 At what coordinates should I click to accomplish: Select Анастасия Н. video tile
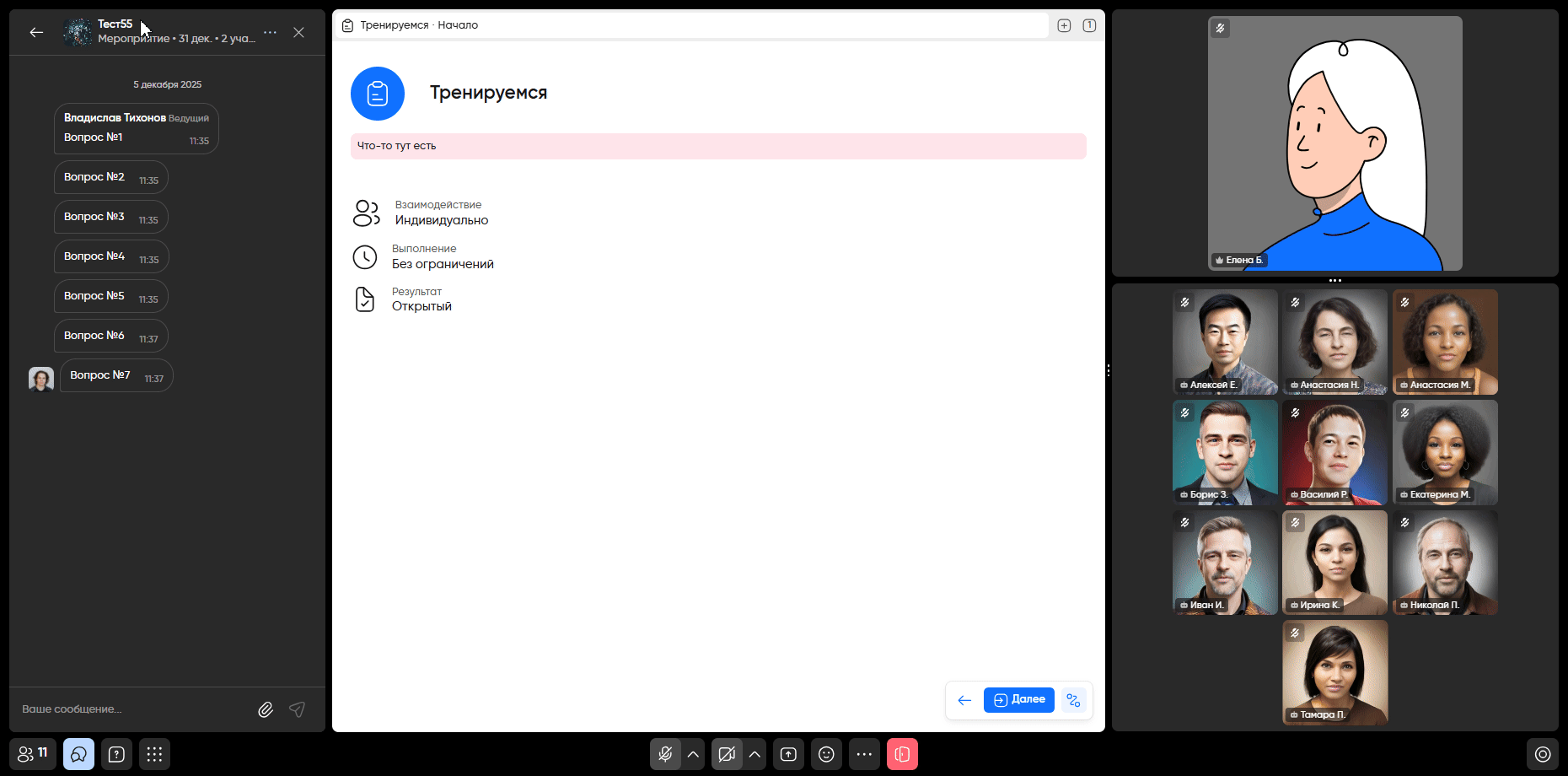[x=1335, y=342]
